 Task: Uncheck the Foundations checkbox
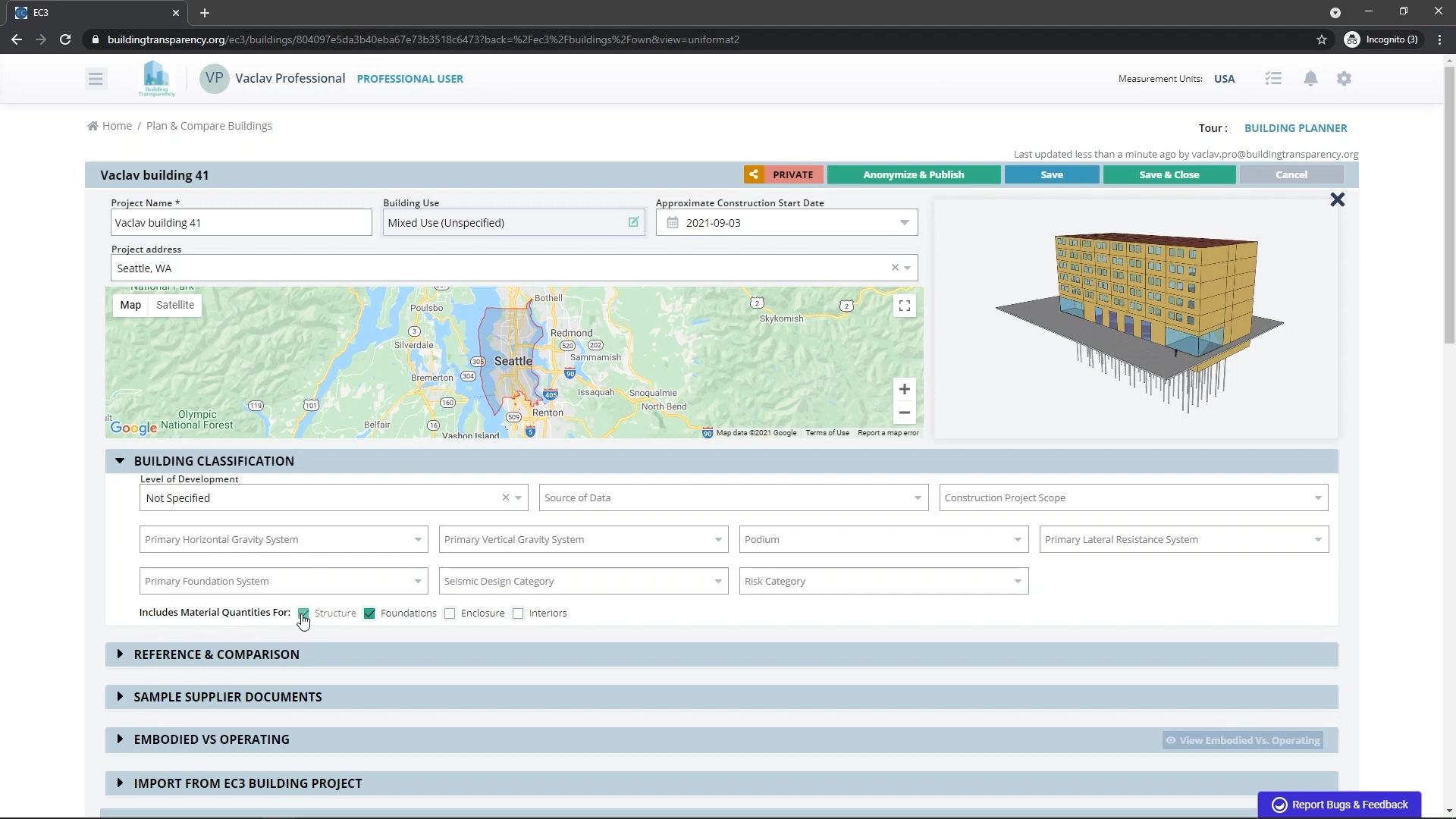click(x=370, y=613)
